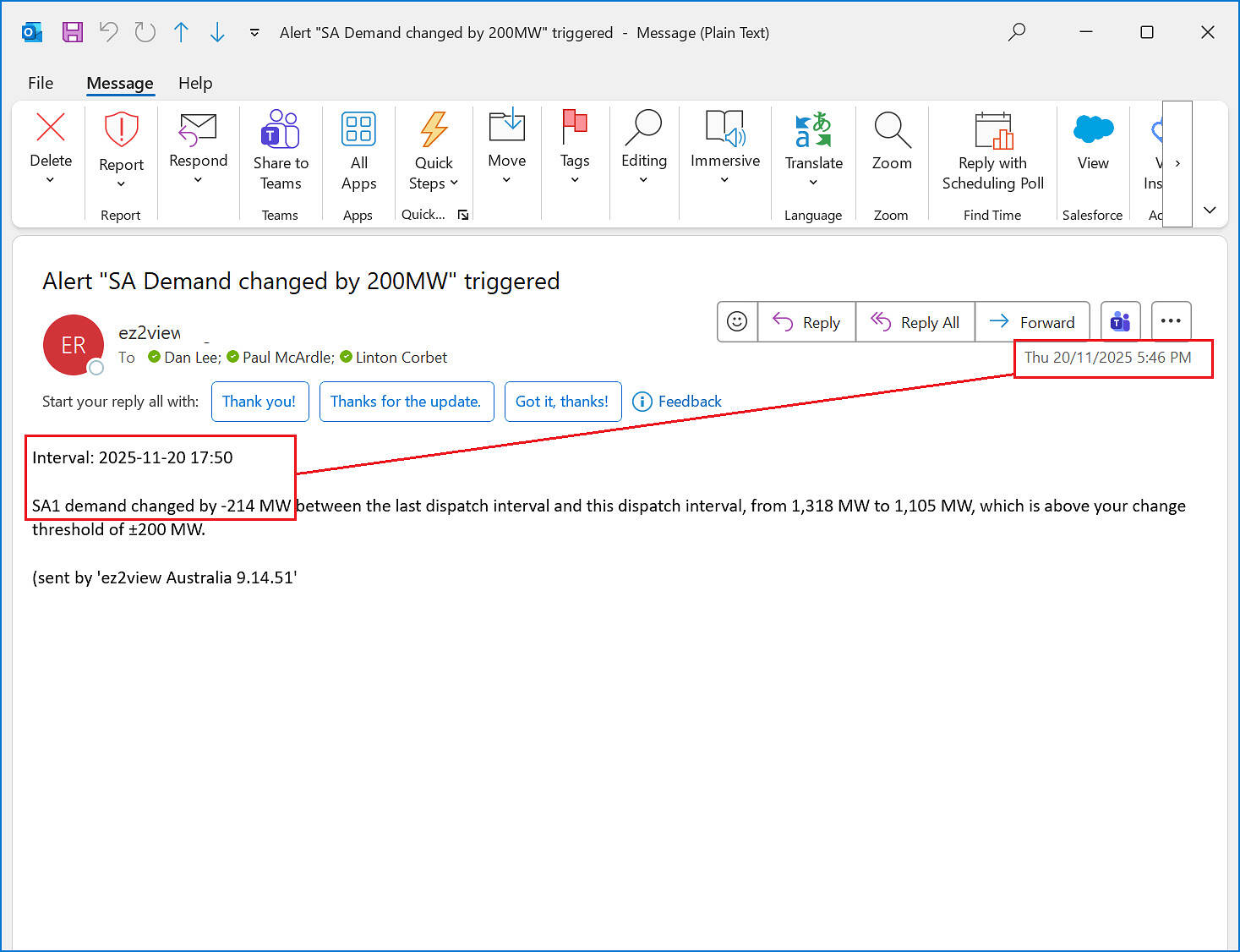Save the message with floppy disk icon
The height and width of the screenshot is (952, 1240).
coord(73,32)
